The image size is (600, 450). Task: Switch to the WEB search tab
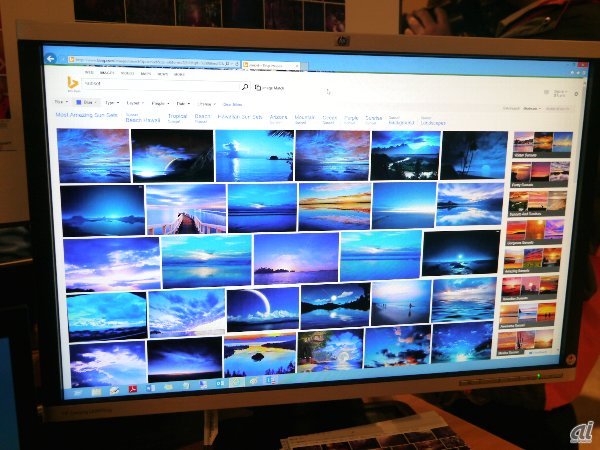(x=89, y=72)
